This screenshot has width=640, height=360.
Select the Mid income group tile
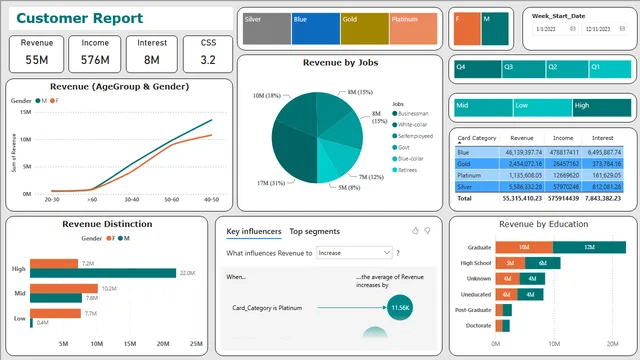(483, 108)
